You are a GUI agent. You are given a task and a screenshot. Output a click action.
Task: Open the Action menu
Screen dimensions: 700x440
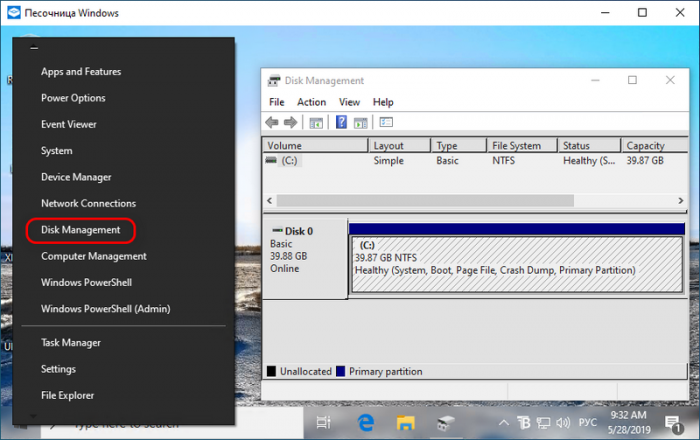point(312,102)
